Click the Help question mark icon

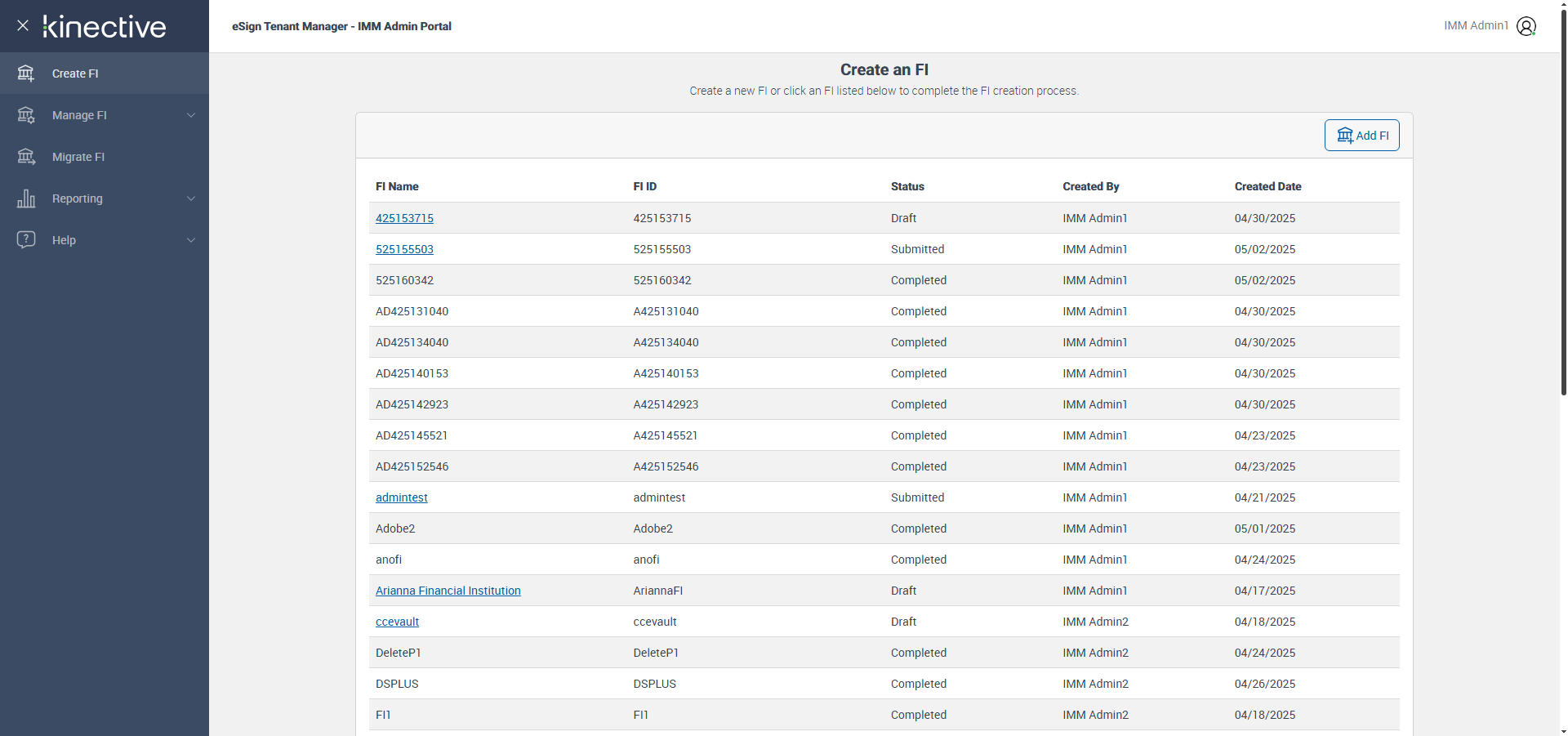(26, 240)
